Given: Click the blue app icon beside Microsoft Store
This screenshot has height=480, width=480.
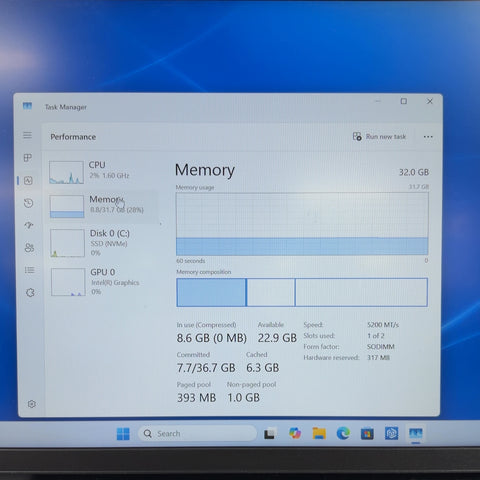Looking at the screenshot, I should [x=391, y=434].
